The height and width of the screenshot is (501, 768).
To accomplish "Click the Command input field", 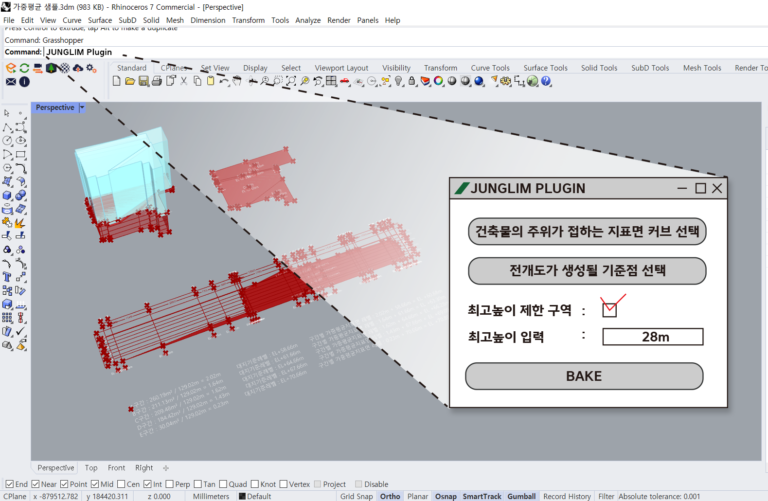I will 406,52.
